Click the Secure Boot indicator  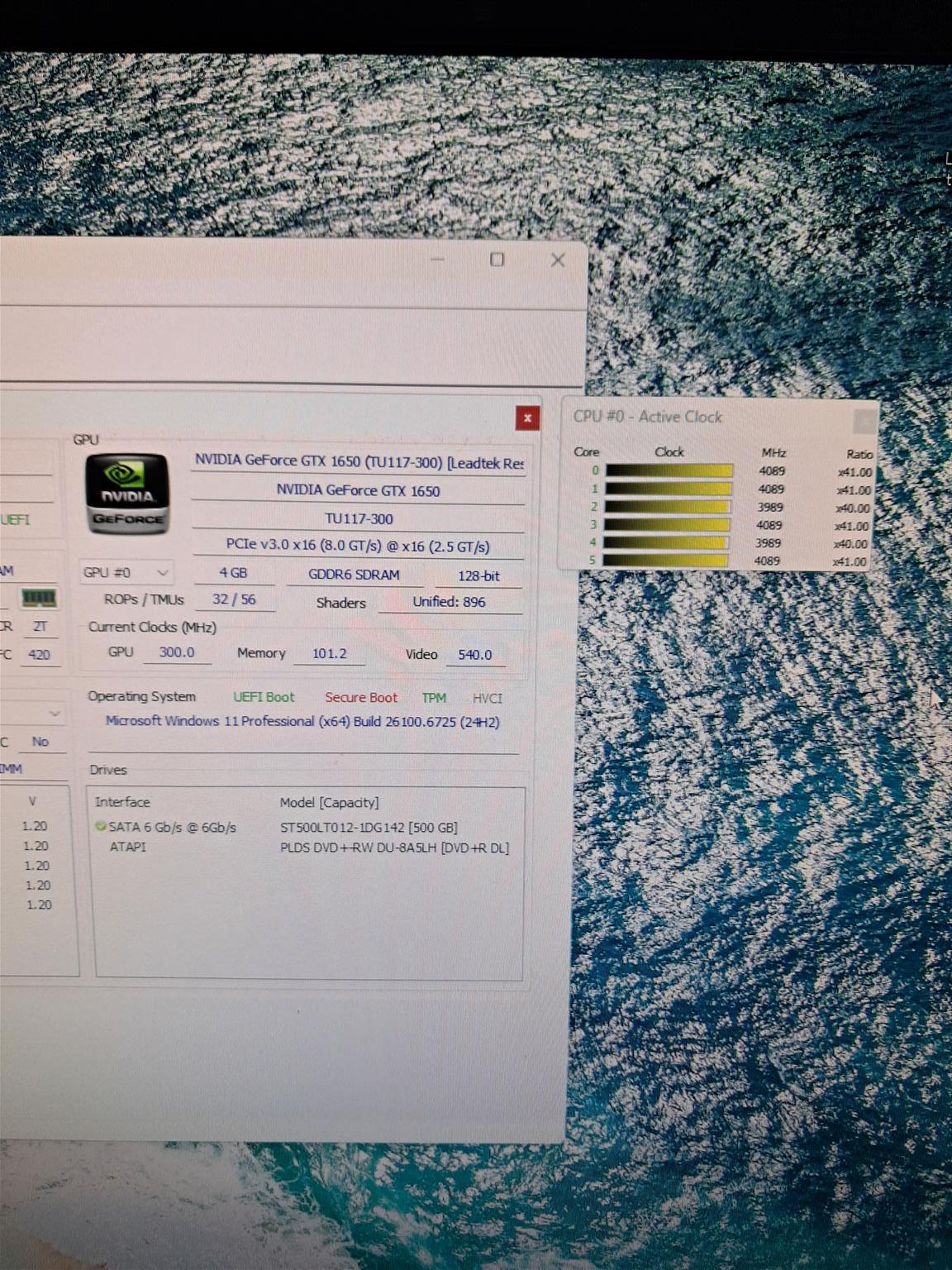click(361, 698)
